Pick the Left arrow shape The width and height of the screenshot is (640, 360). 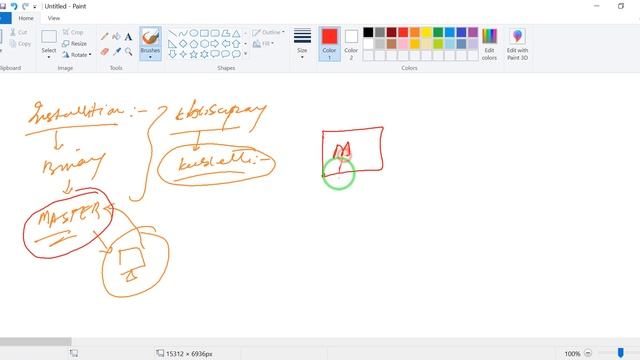[226, 44]
